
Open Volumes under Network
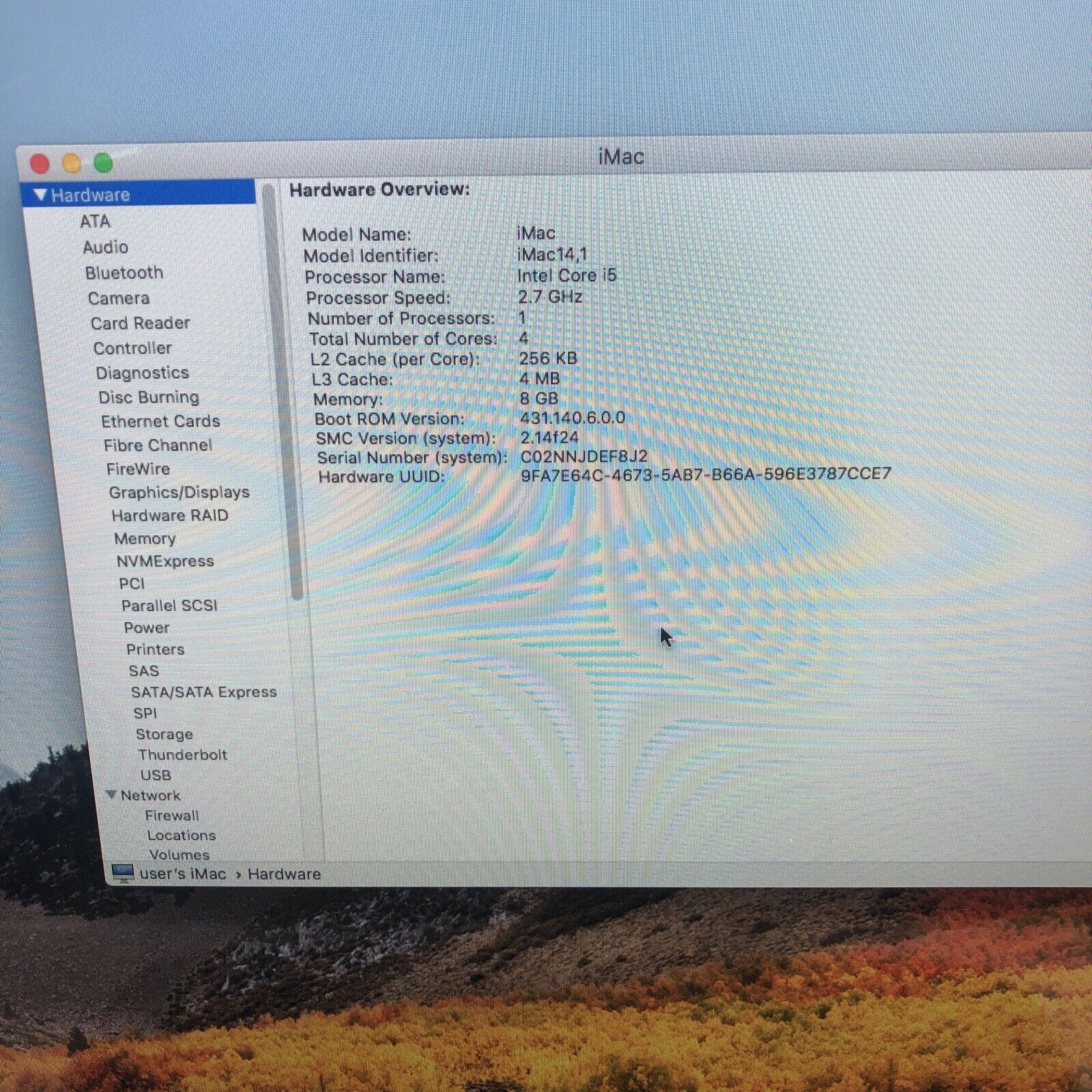pyautogui.click(x=179, y=854)
